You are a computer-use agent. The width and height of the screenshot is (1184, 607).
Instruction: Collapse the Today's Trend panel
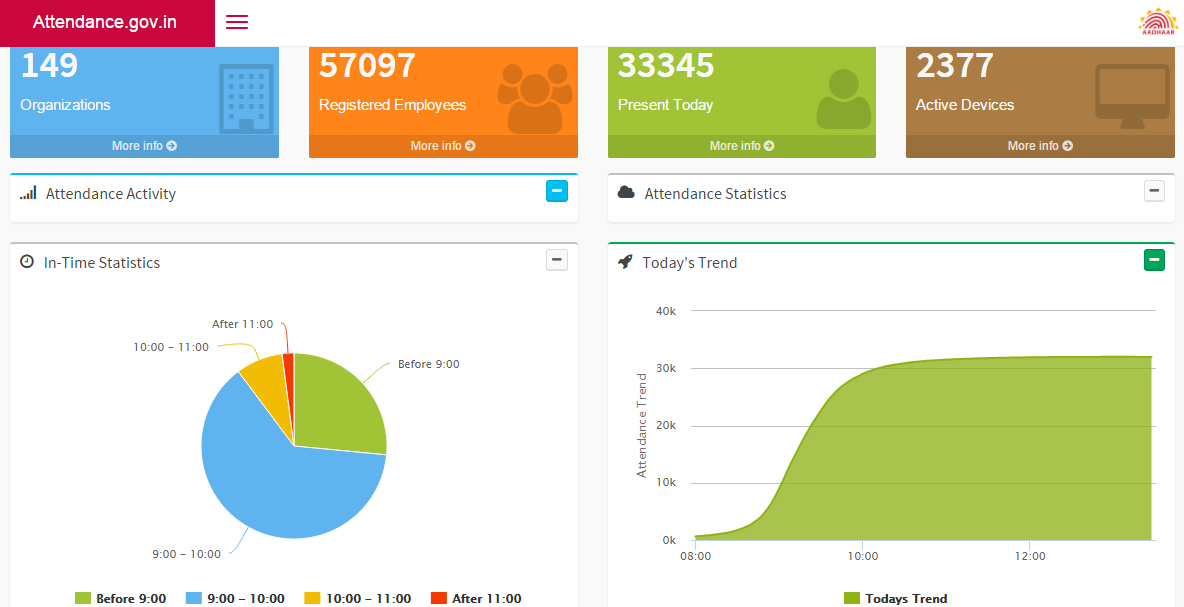1154,260
